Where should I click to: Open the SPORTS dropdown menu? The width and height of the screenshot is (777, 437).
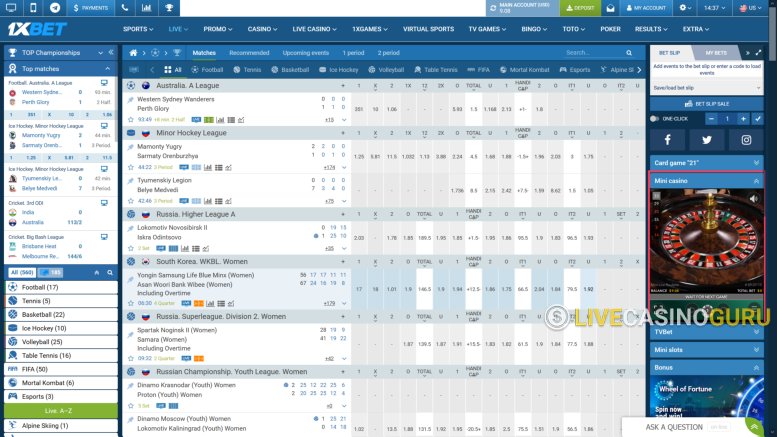(x=138, y=29)
